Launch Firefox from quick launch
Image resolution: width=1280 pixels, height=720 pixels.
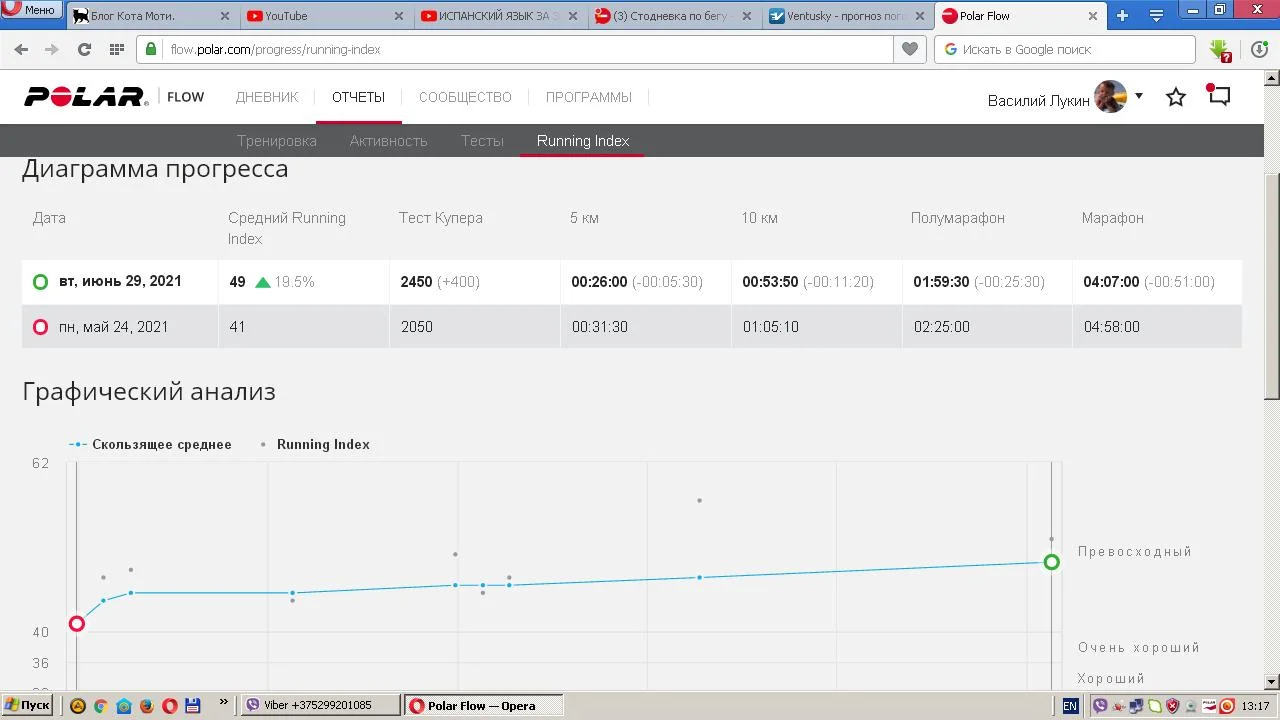click(146, 706)
